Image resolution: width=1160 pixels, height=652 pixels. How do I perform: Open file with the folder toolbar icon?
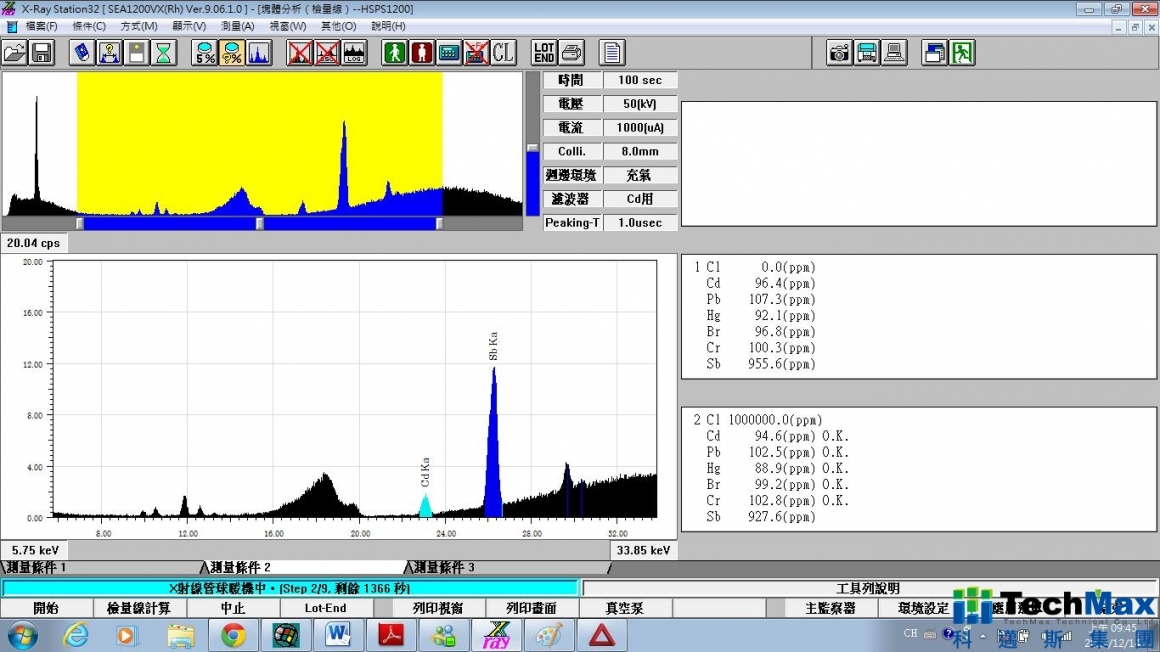15,53
